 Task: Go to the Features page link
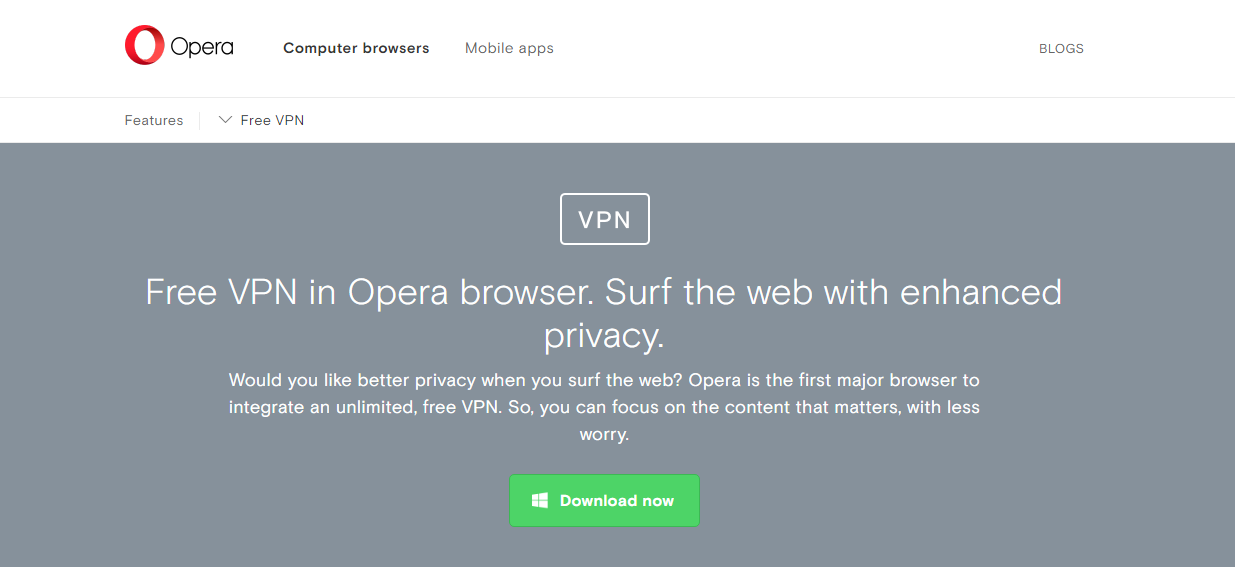(x=154, y=120)
